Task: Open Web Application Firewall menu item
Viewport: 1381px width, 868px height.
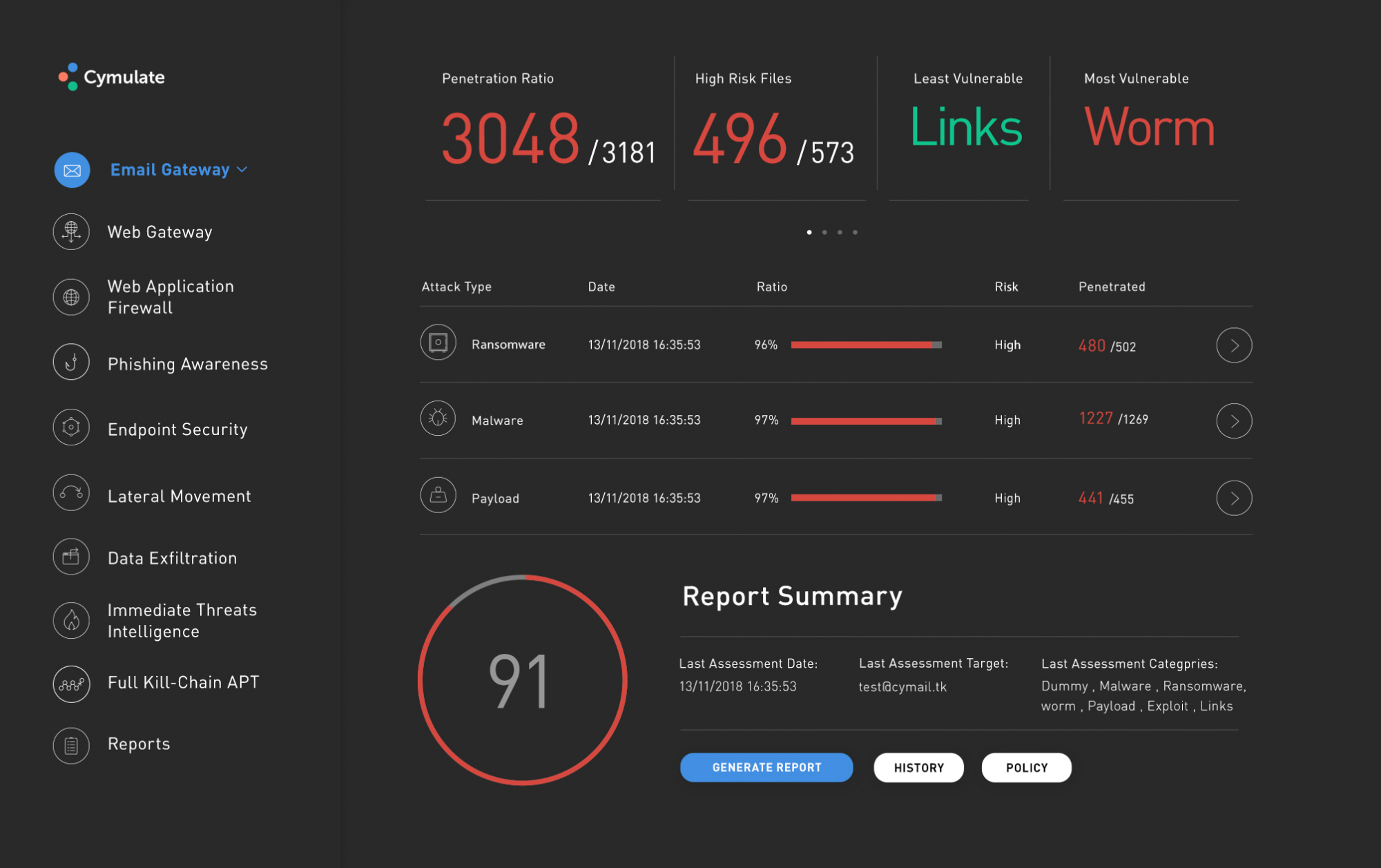Action: [x=171, y=297]
